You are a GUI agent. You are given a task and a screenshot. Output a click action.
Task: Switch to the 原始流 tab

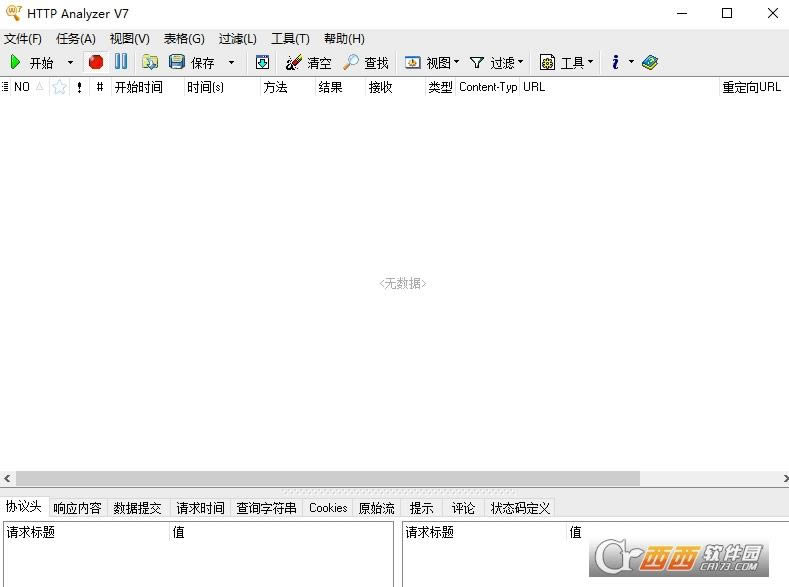(376, 508)
